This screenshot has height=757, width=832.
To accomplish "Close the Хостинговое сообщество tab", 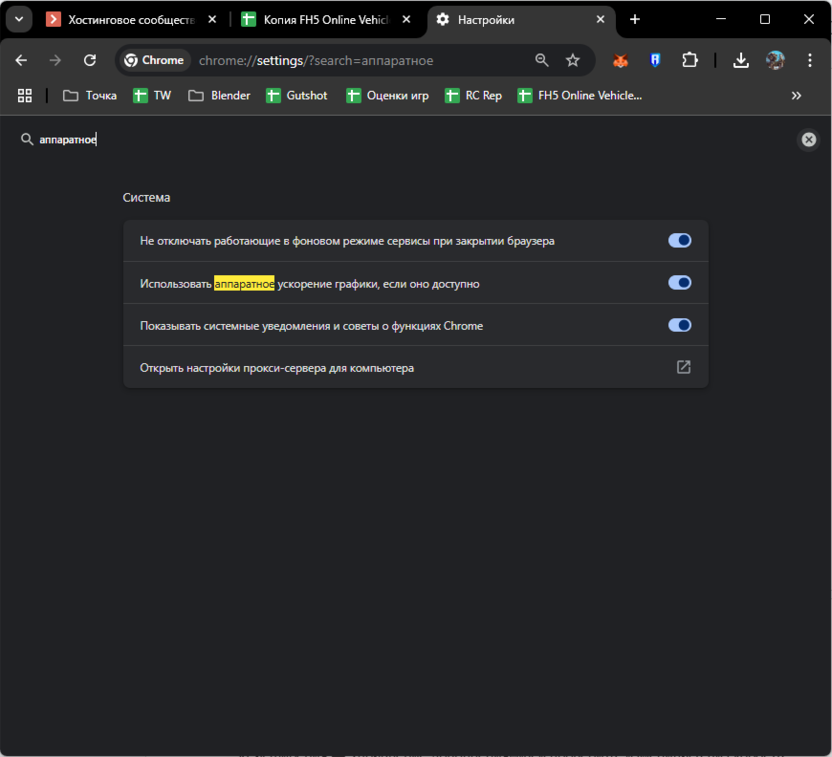I will (212, 20).
